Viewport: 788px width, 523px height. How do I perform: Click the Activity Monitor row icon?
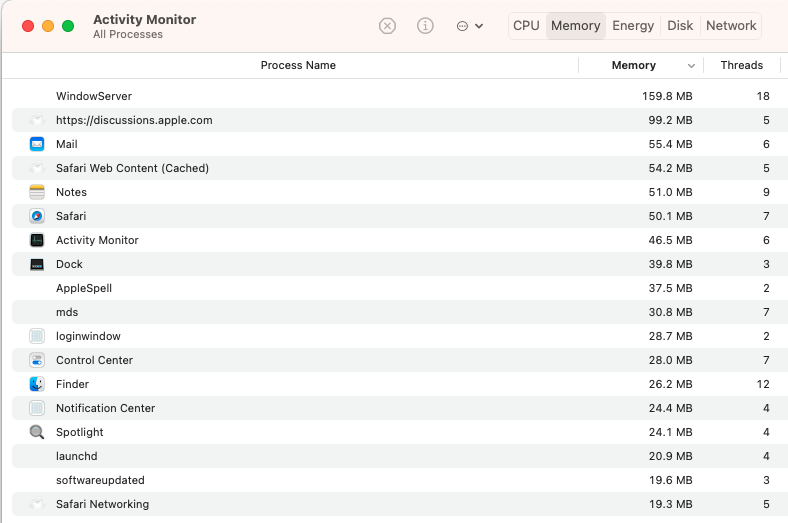tap(37, 240)
